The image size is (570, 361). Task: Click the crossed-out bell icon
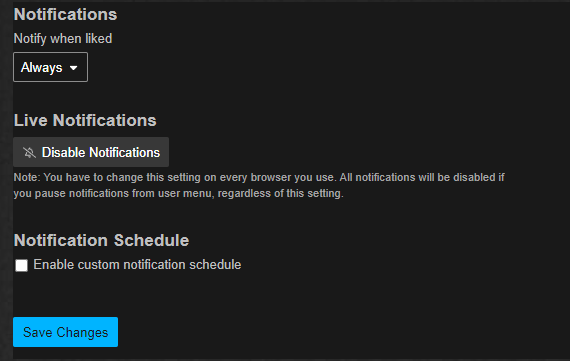point(29,152)
